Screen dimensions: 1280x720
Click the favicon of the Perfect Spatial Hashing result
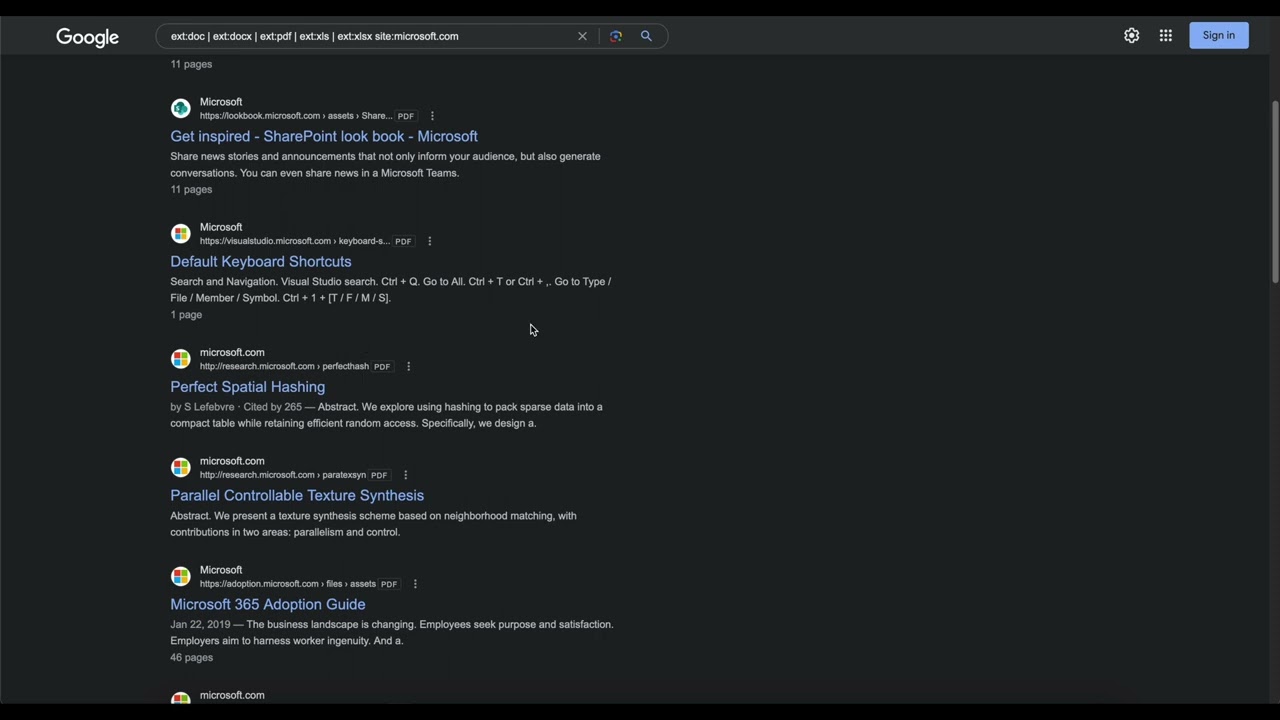click(180, 358)
